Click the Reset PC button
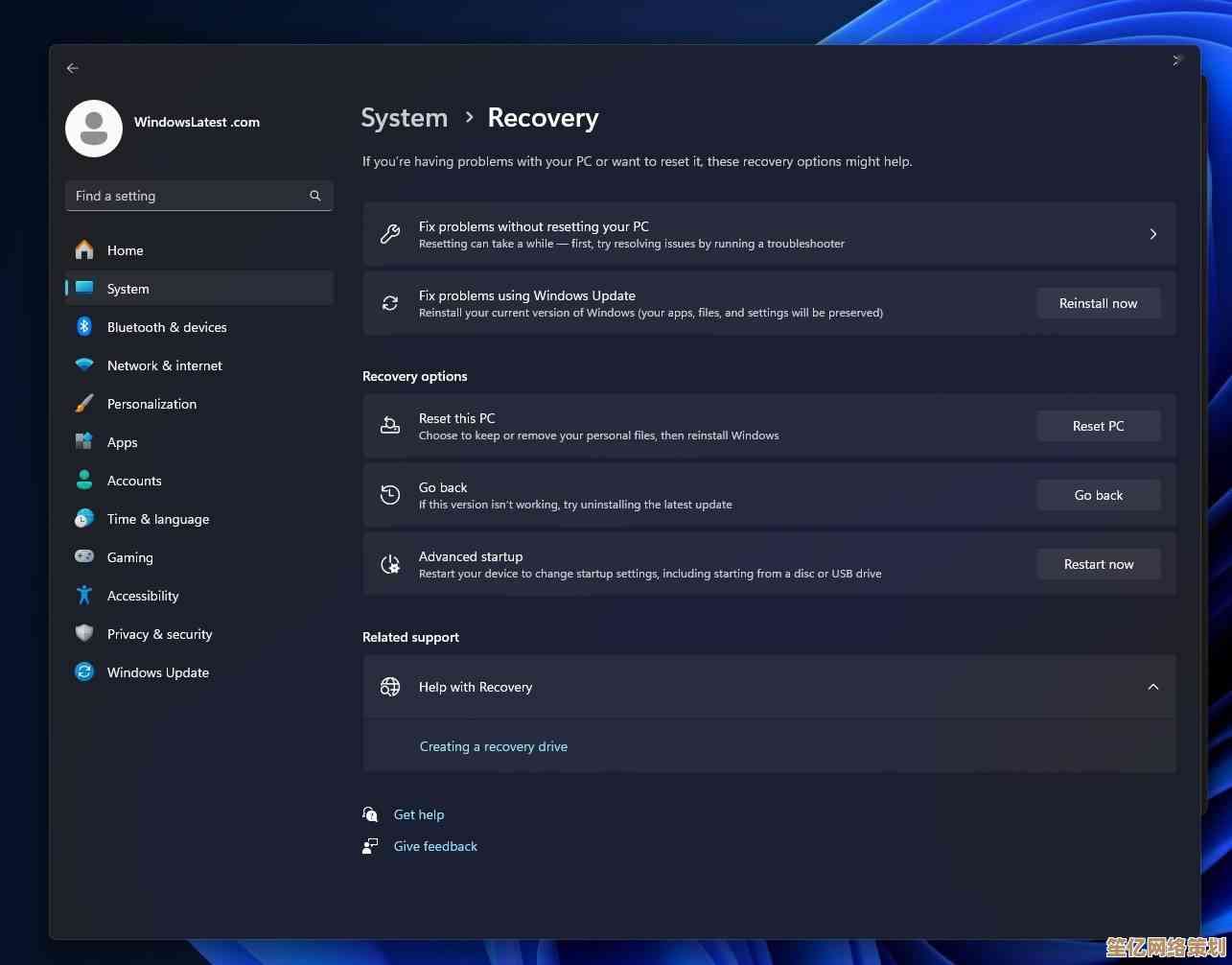This screenshot has height=965, width=1232. [x=1098, y=426]
